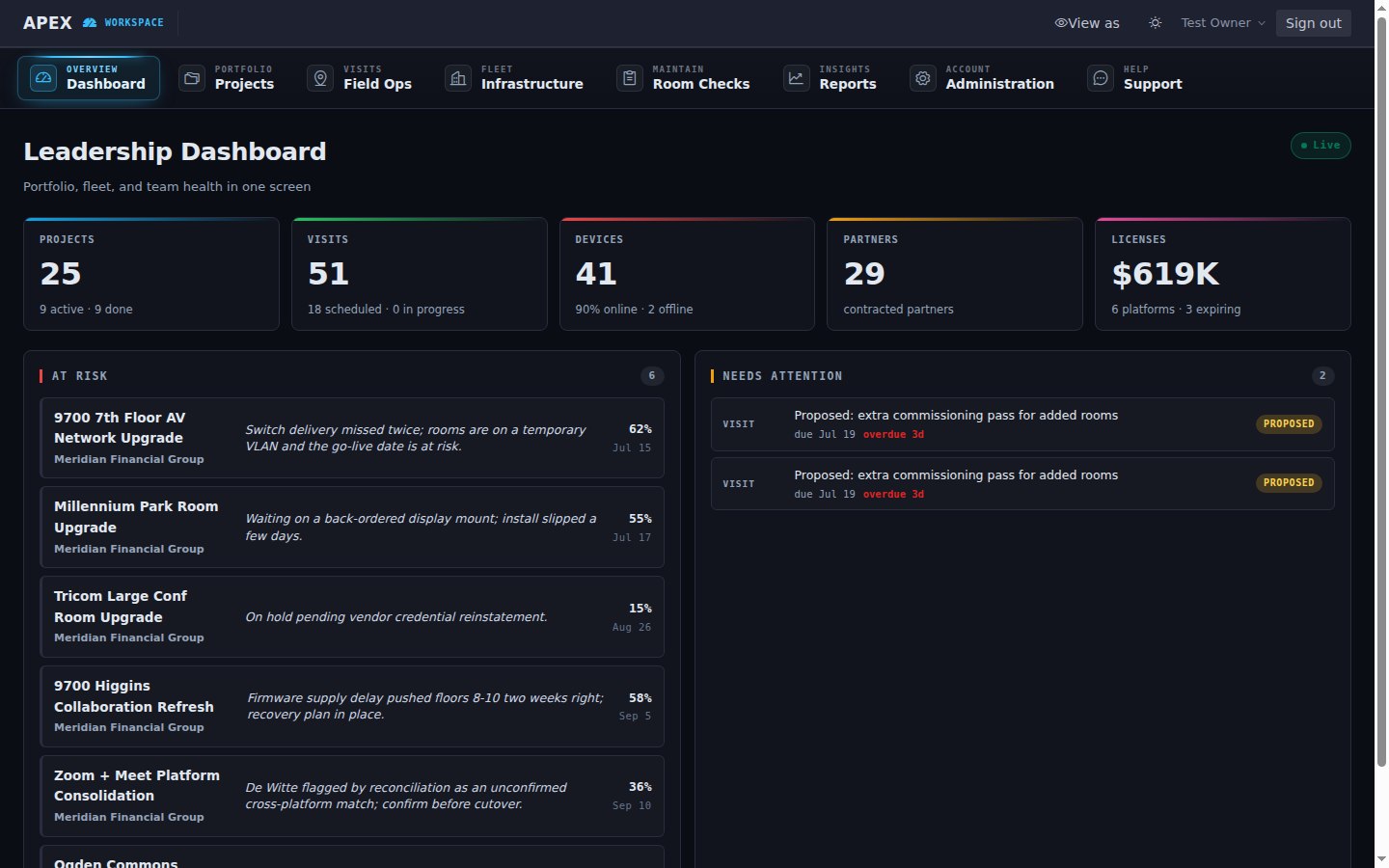Click the View as button
This screenshot has height=868, width=1389.
pyautogui.click(x=1087, y=23)
